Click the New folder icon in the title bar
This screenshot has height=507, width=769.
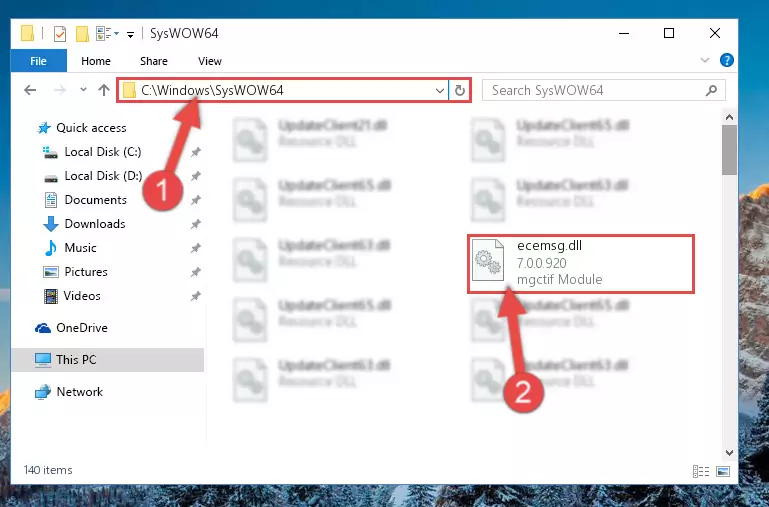pos(82,34)
